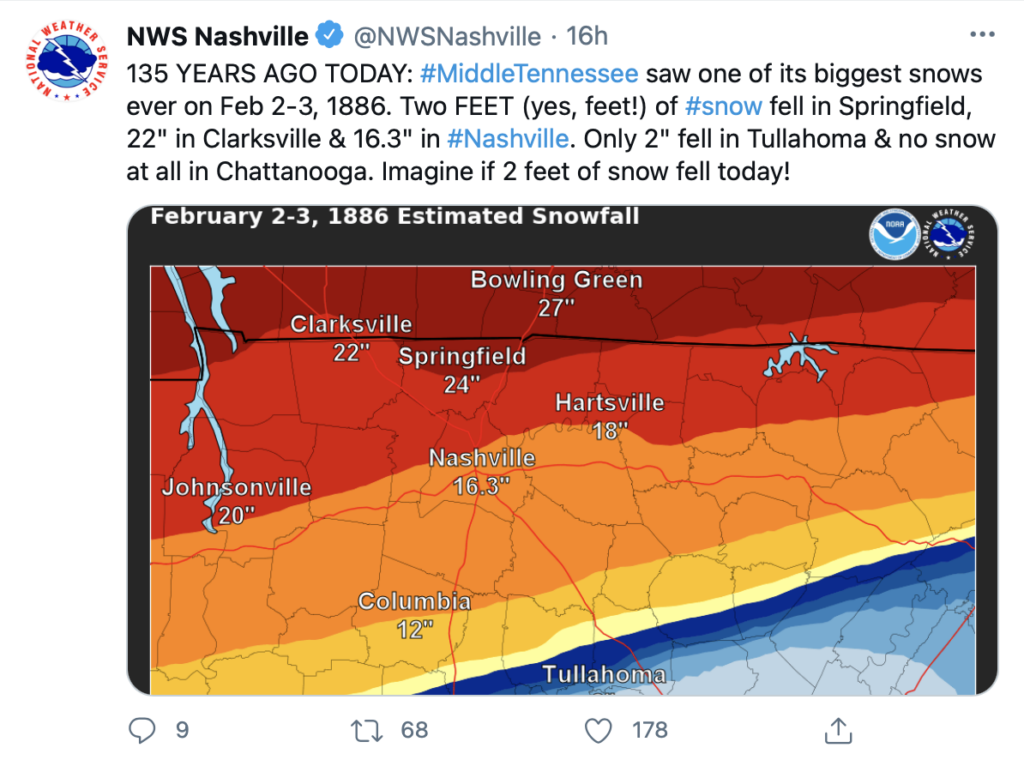1024x760 pixels.
Task: Click the NOAA logo on the map
Action: click(894, 234)
